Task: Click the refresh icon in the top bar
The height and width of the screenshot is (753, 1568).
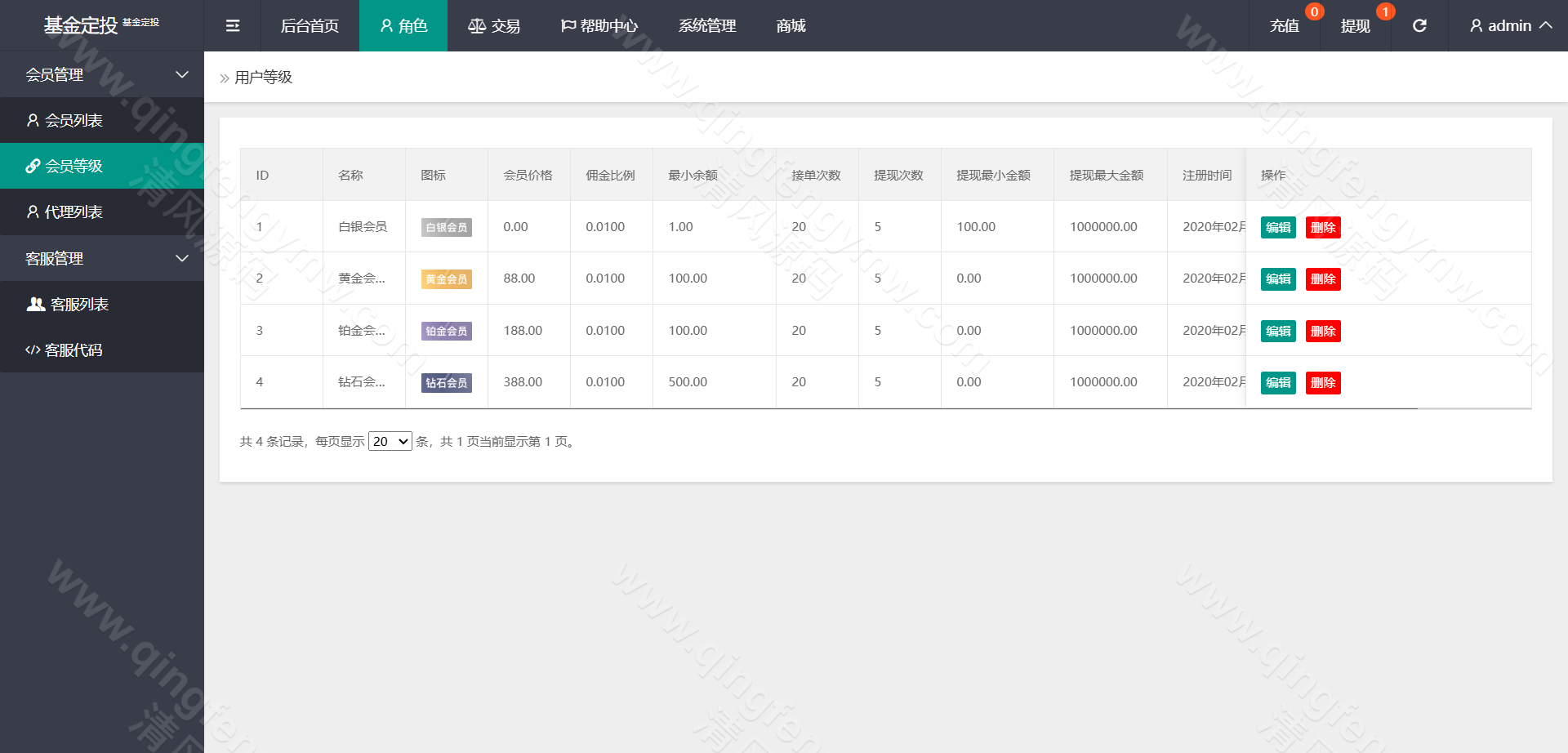Action: pos(1419,25)
